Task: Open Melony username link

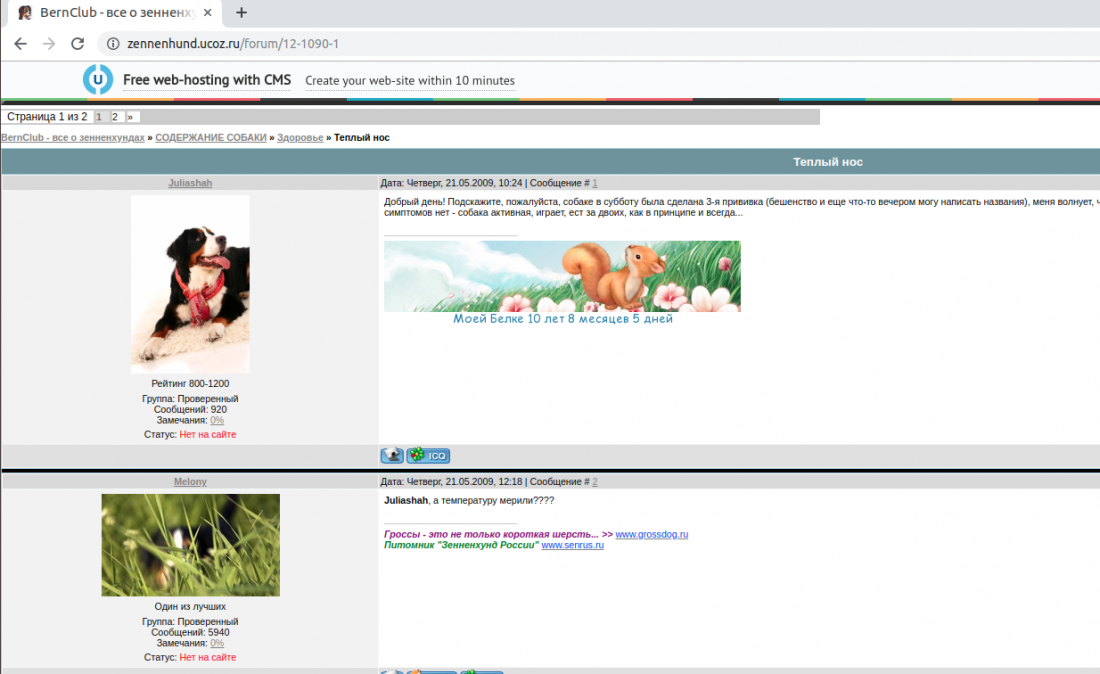Action: click(190, 482)
